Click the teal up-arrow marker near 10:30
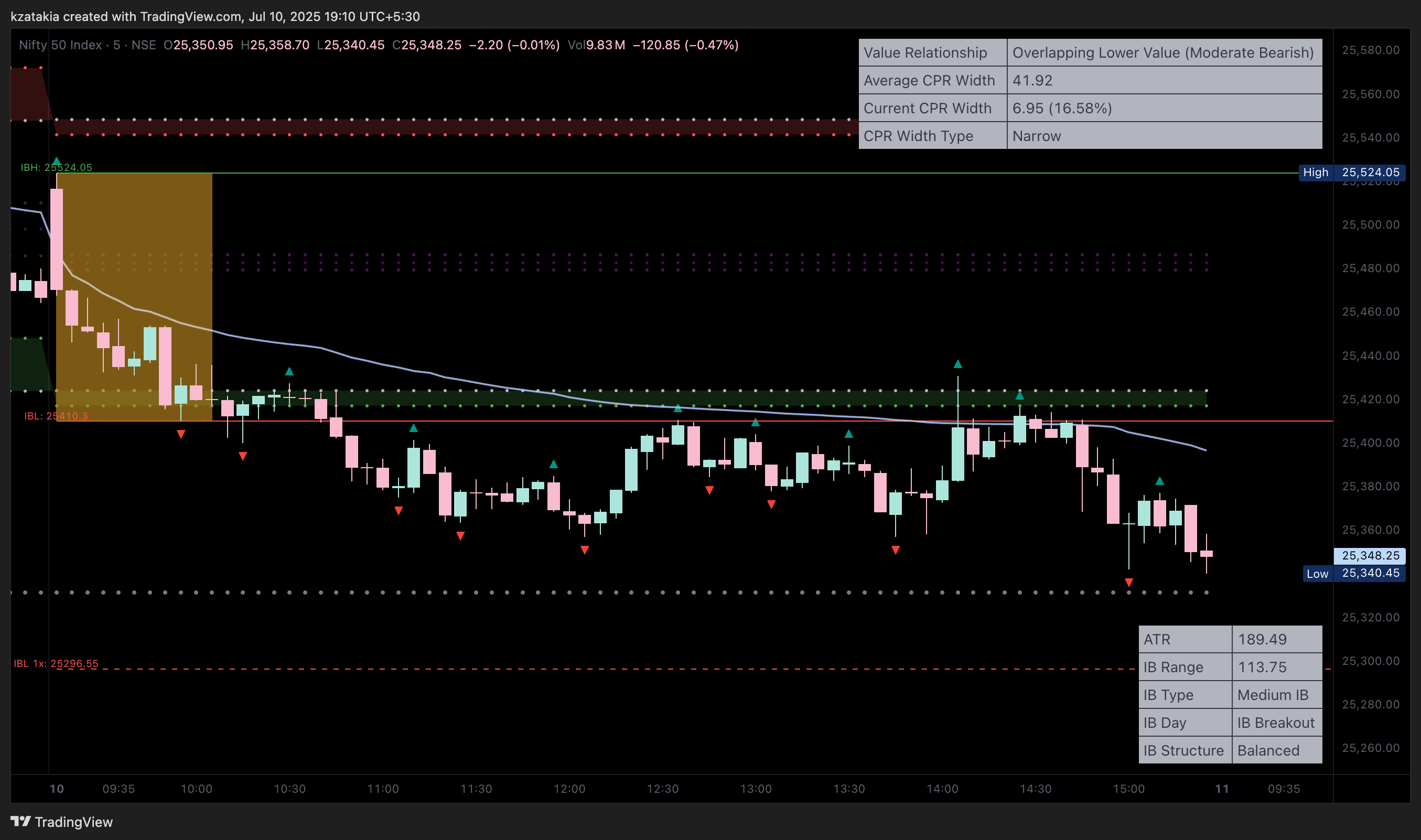Viewport: 1421px width, 840px height. point(289,371)
